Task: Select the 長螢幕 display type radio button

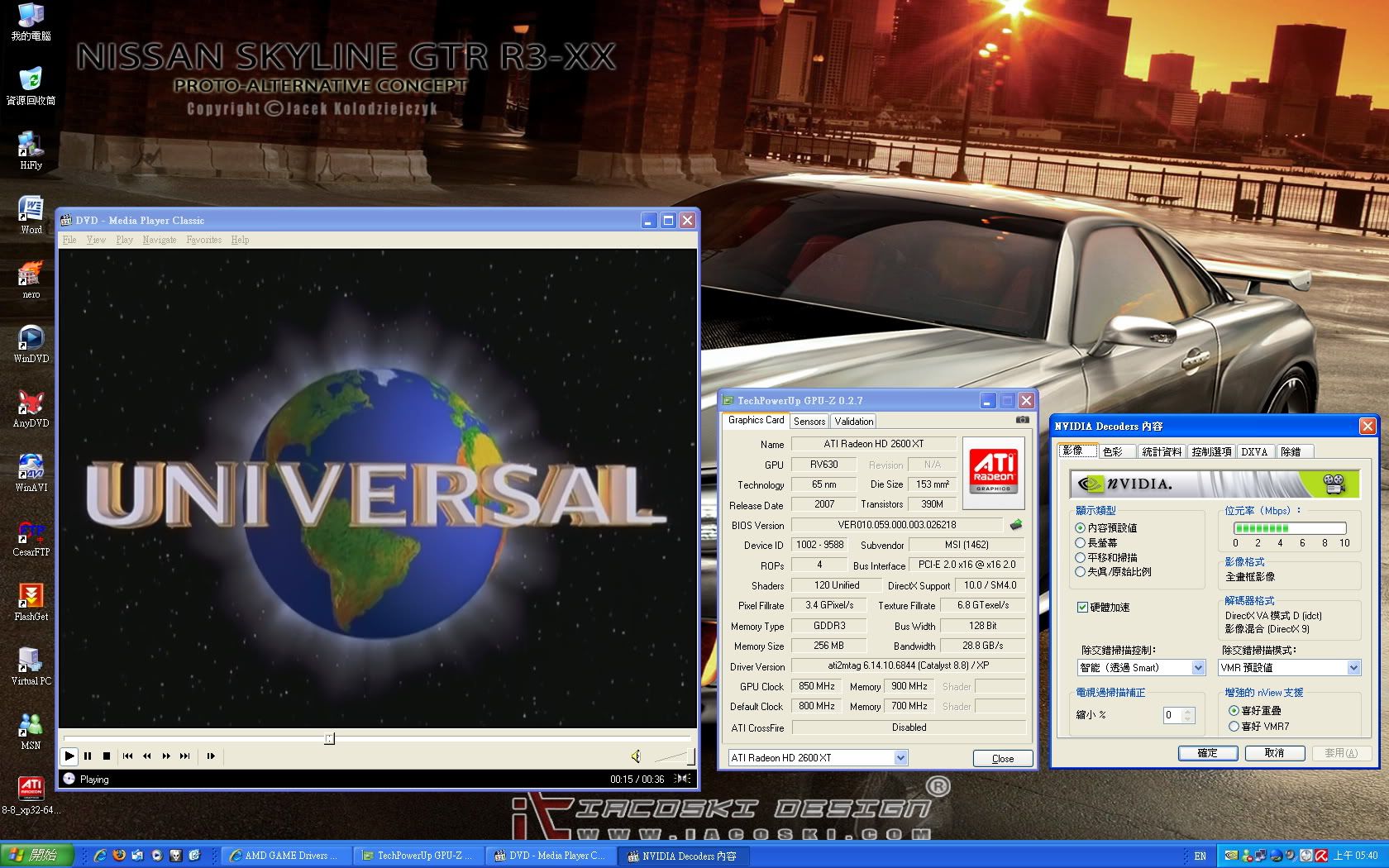Action: coord(1080,543)
